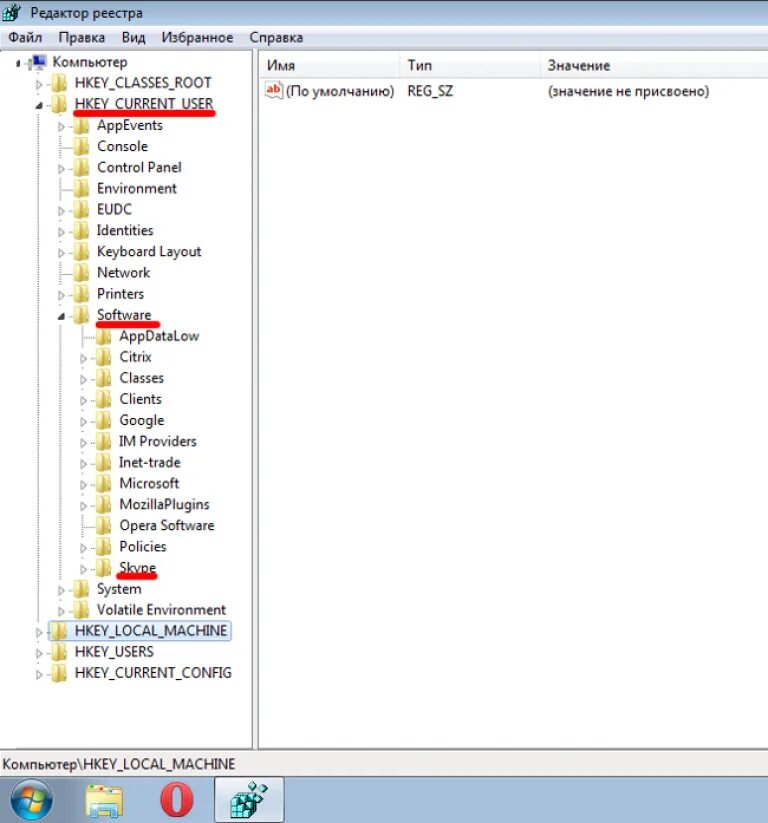Click the status bar path Компьютер\HKEY_LOCAL_MACHINE
Image resolution: width=768 pixels, height=823 pixels.
pyautogui.click(x=119, y=764)
